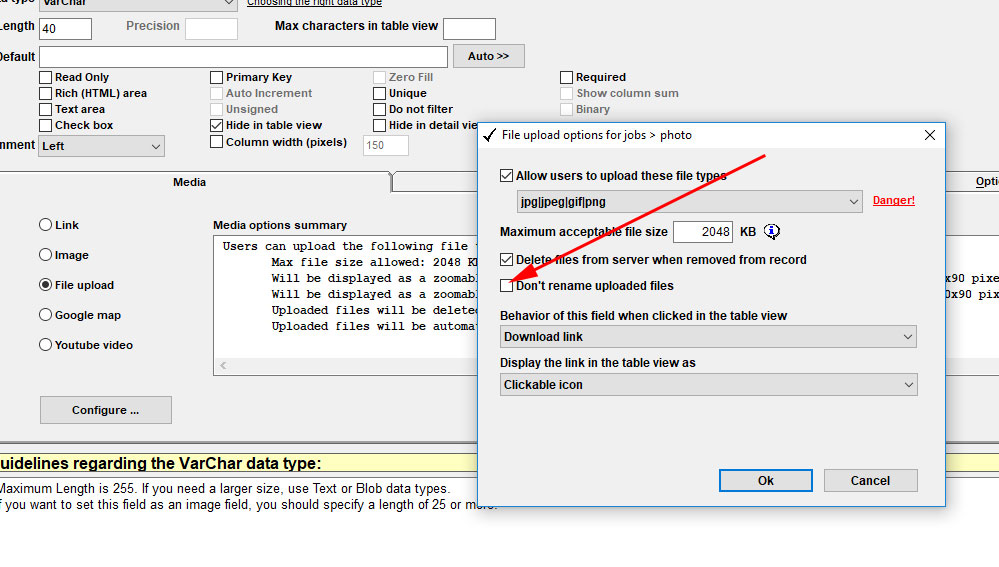Uncheck Allow users to upload these file types

(507, 175)
